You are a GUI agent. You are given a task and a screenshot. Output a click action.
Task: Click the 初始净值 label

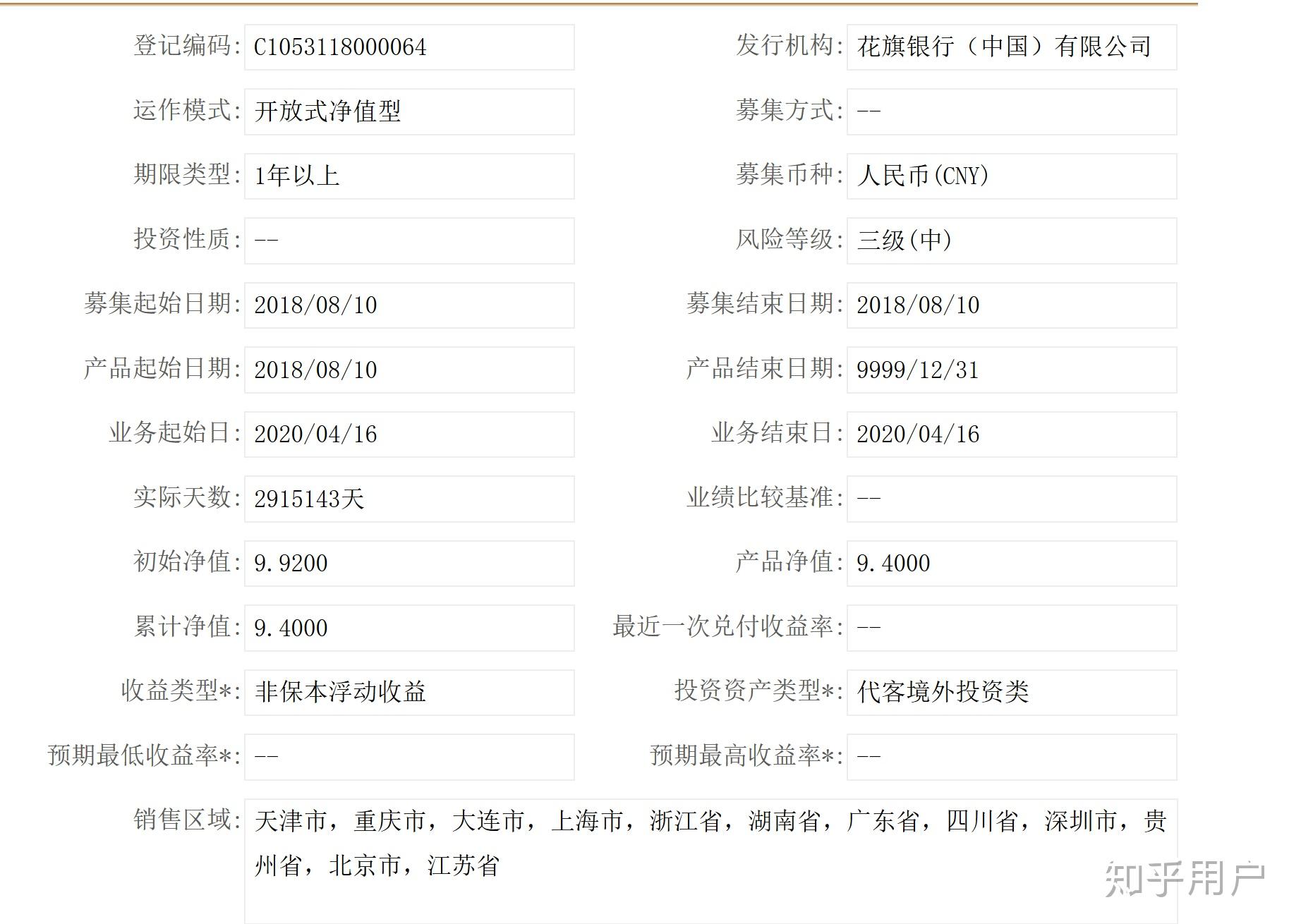tap(187, 561)
